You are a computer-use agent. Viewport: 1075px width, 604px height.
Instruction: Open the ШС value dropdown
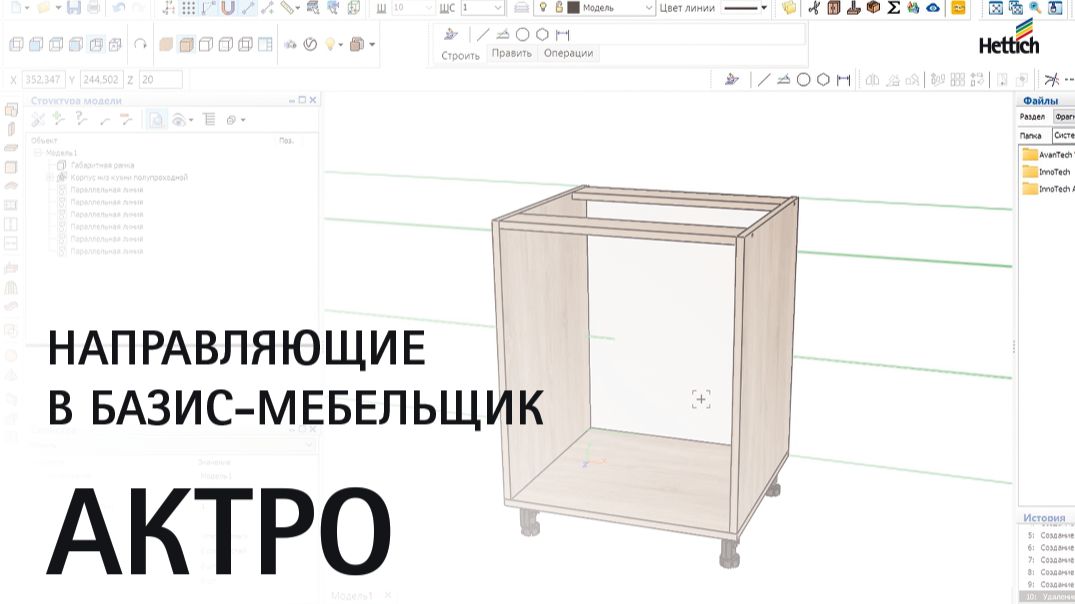click(498, 8)
